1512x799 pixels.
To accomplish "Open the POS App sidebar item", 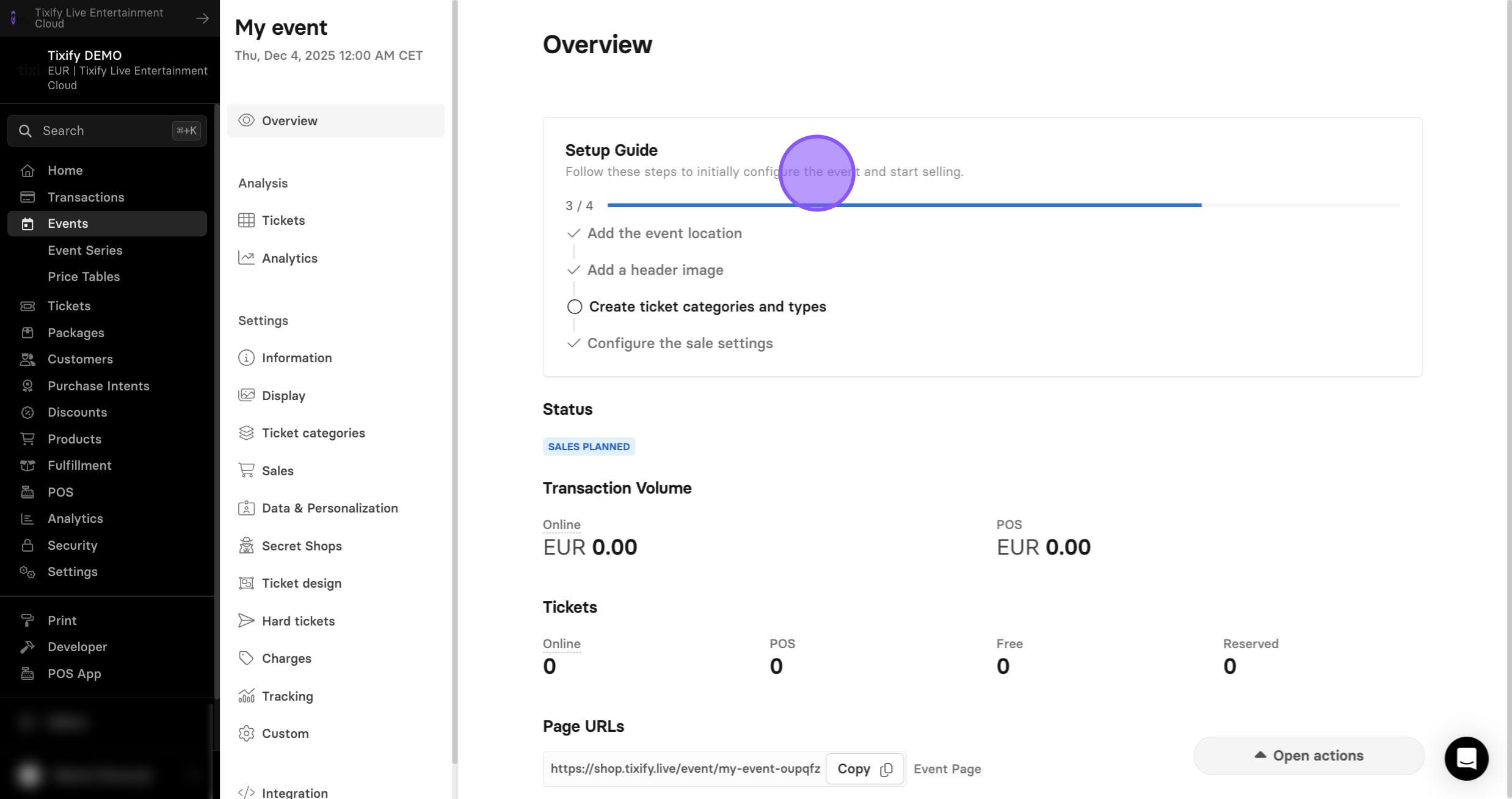I will click(107, 674).
